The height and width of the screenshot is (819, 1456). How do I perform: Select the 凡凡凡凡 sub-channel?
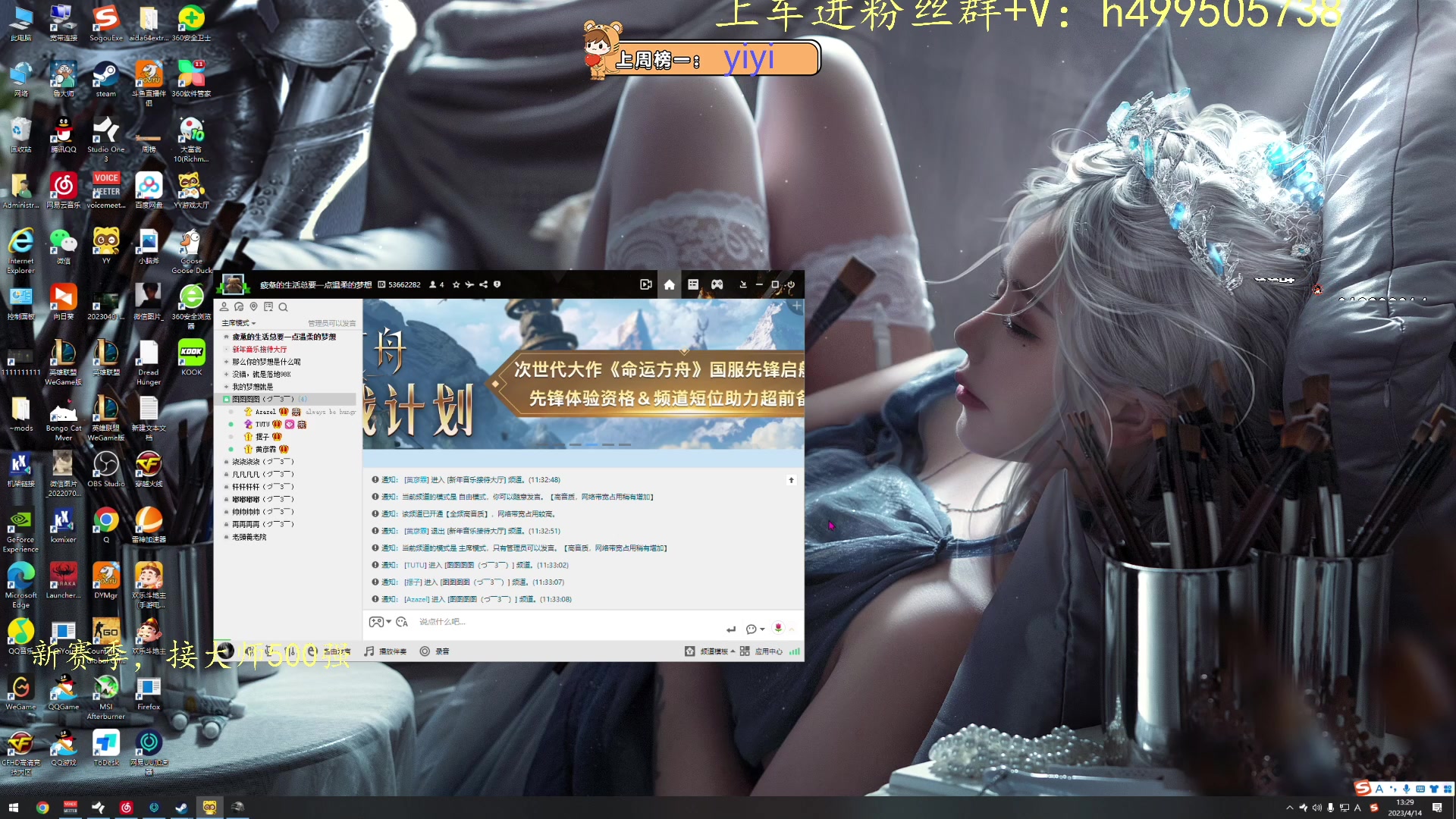point(262,475)
